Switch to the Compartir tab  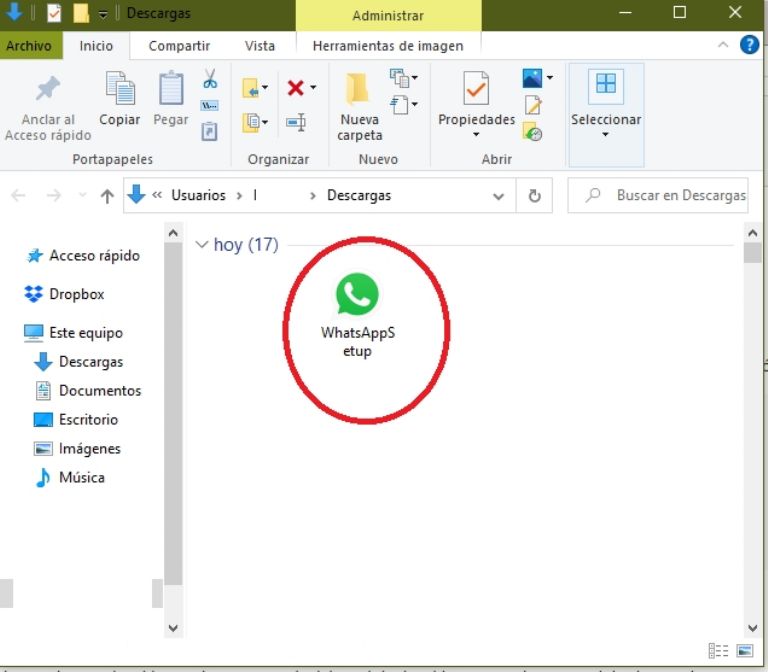pos(179,46)
